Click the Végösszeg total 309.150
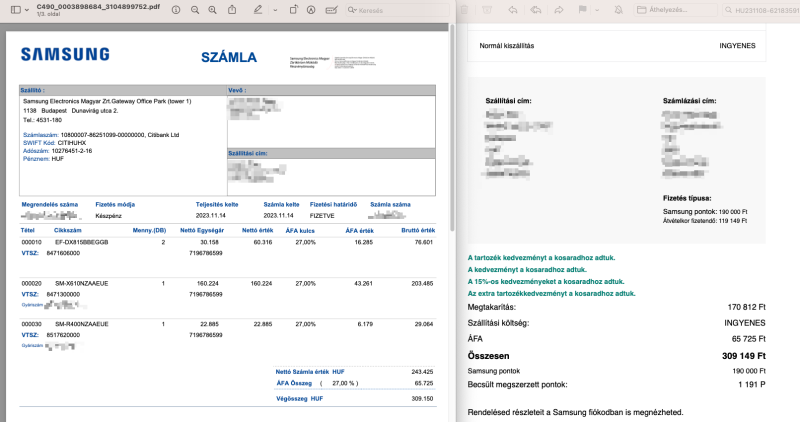 [x=422, y=399]
